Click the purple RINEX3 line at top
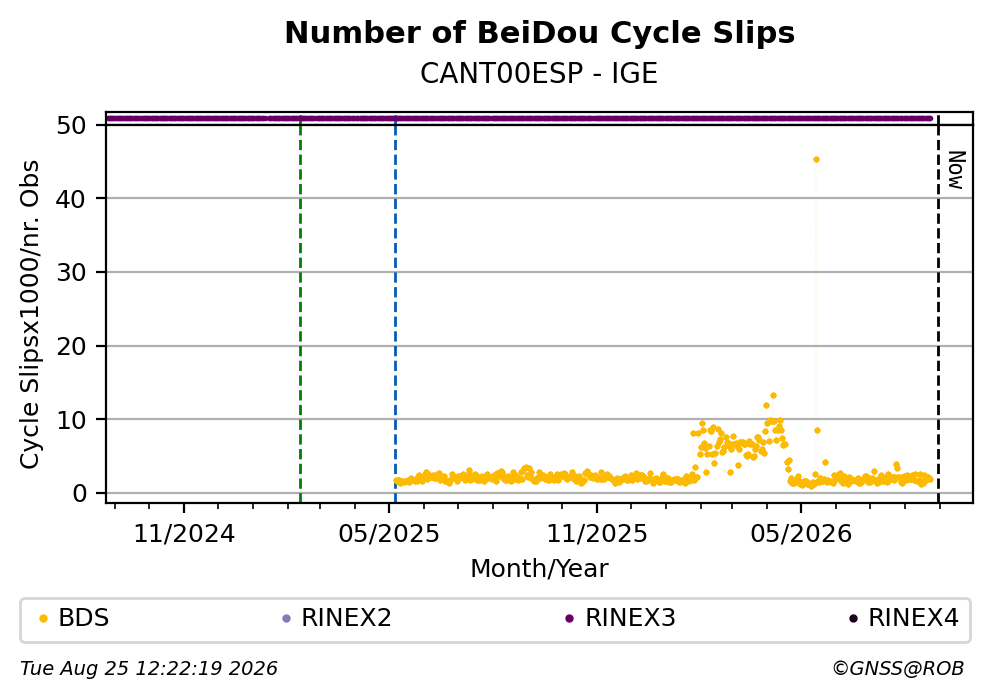 click(x=519, y=118)
